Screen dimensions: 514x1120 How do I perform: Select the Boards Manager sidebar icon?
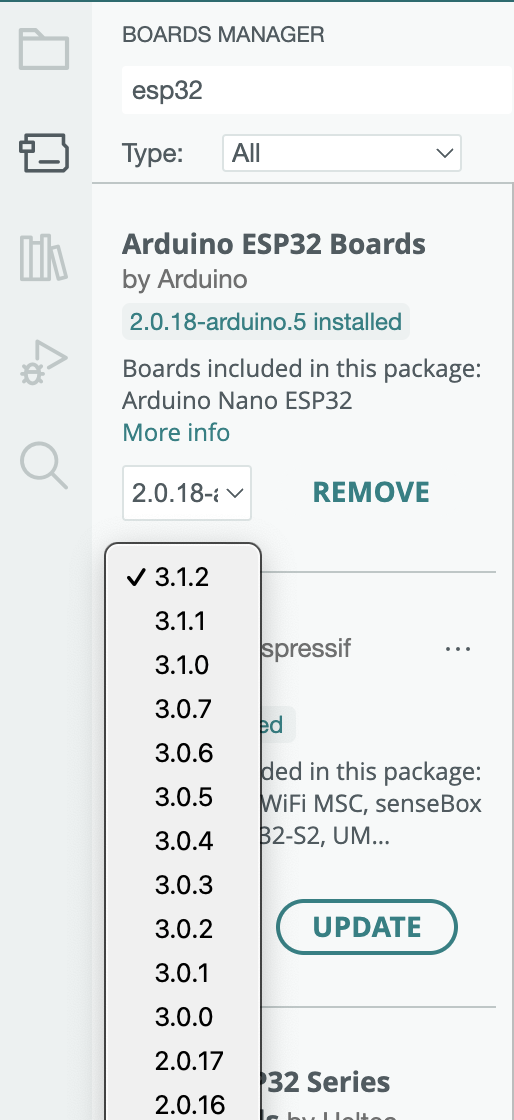(44, 153)
